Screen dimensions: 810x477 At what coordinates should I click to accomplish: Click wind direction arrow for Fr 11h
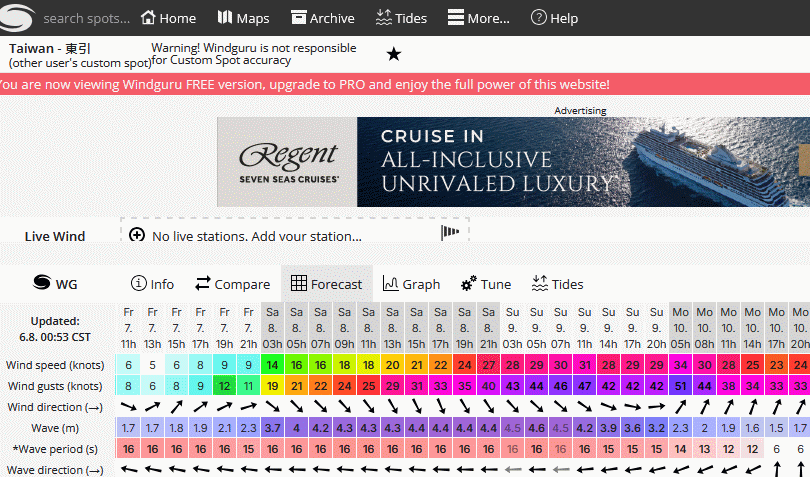click(129, 407)
